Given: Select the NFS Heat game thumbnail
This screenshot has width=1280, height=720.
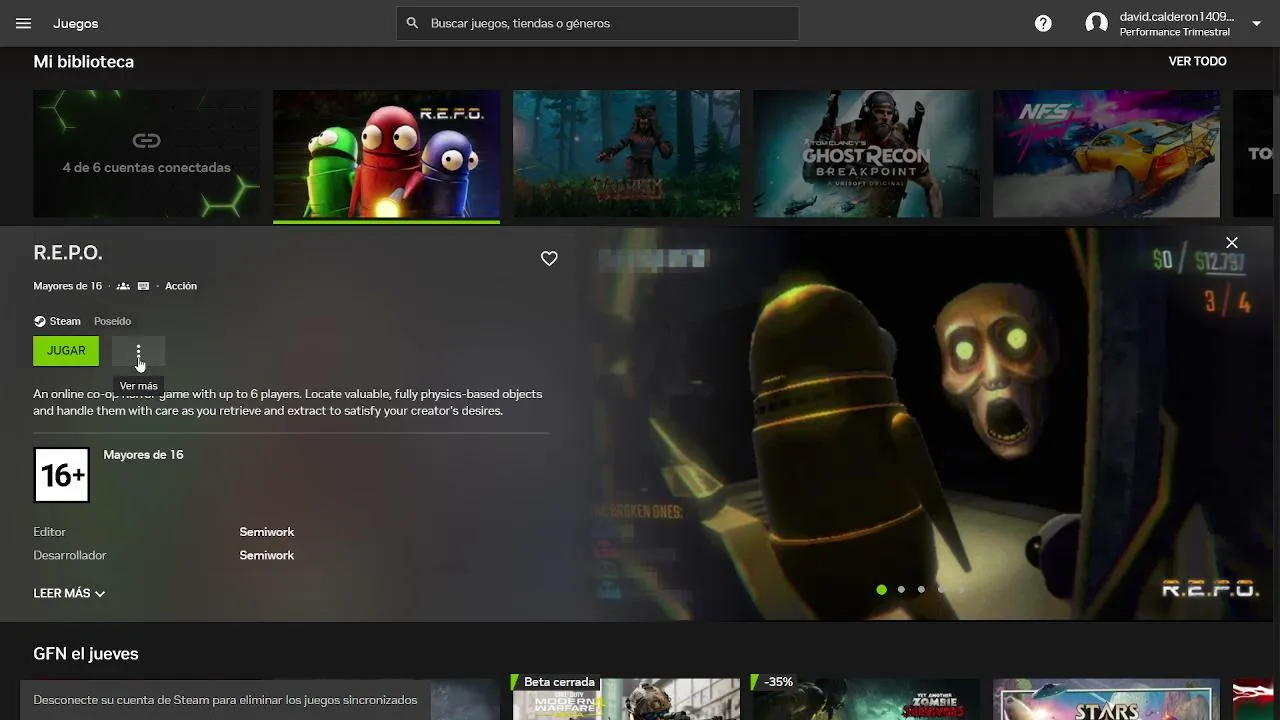Looking at the screenshot, I should (x=1106, y=154).
